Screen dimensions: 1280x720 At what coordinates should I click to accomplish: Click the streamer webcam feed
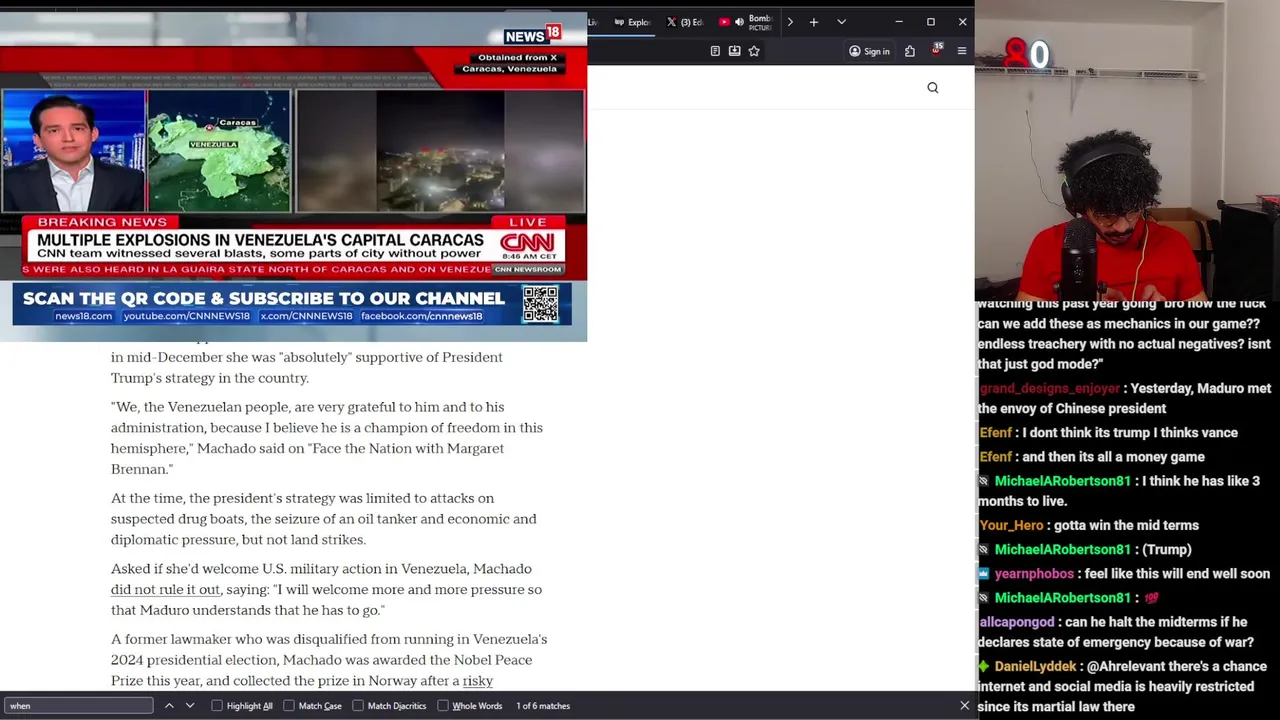tap(1127, 150)
